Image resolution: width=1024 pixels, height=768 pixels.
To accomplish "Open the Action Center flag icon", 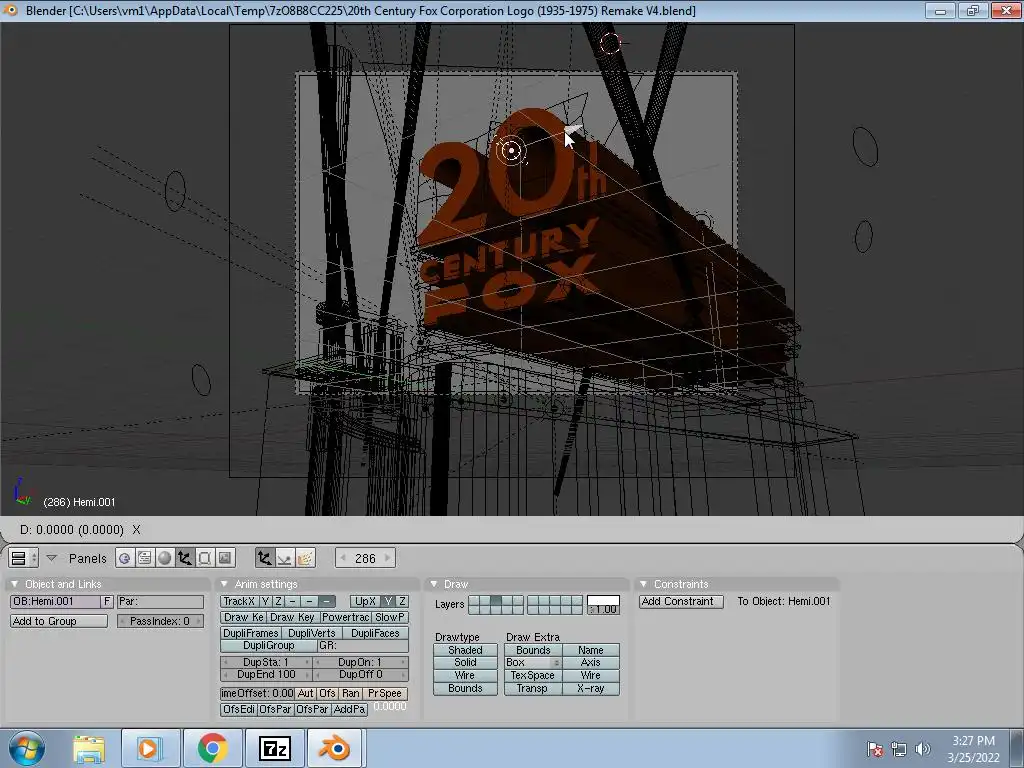I will [x=875, y=750].
